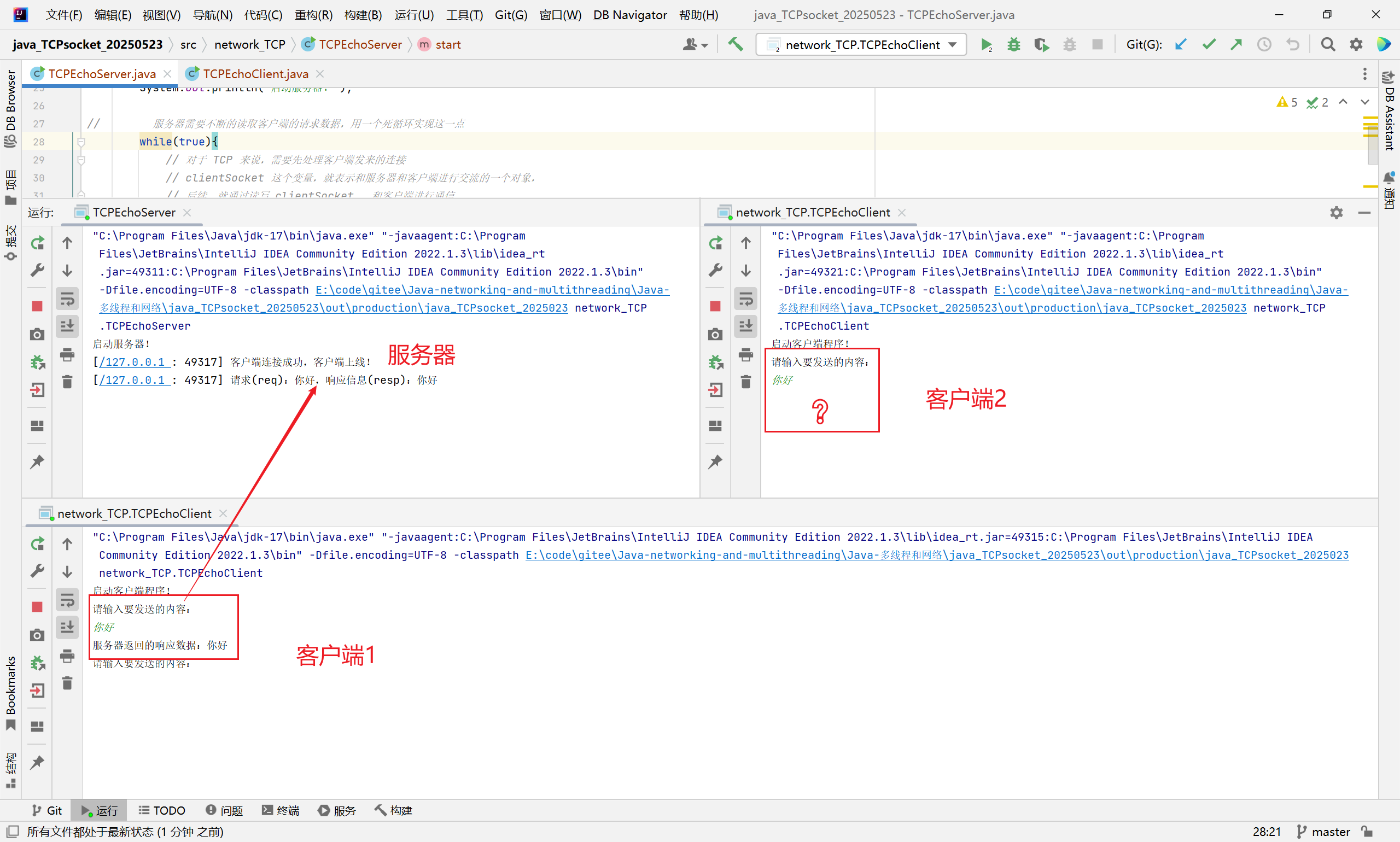
Task: Pin the bottom client run tab
Action: pyautogui.click(x=37, y=762)
